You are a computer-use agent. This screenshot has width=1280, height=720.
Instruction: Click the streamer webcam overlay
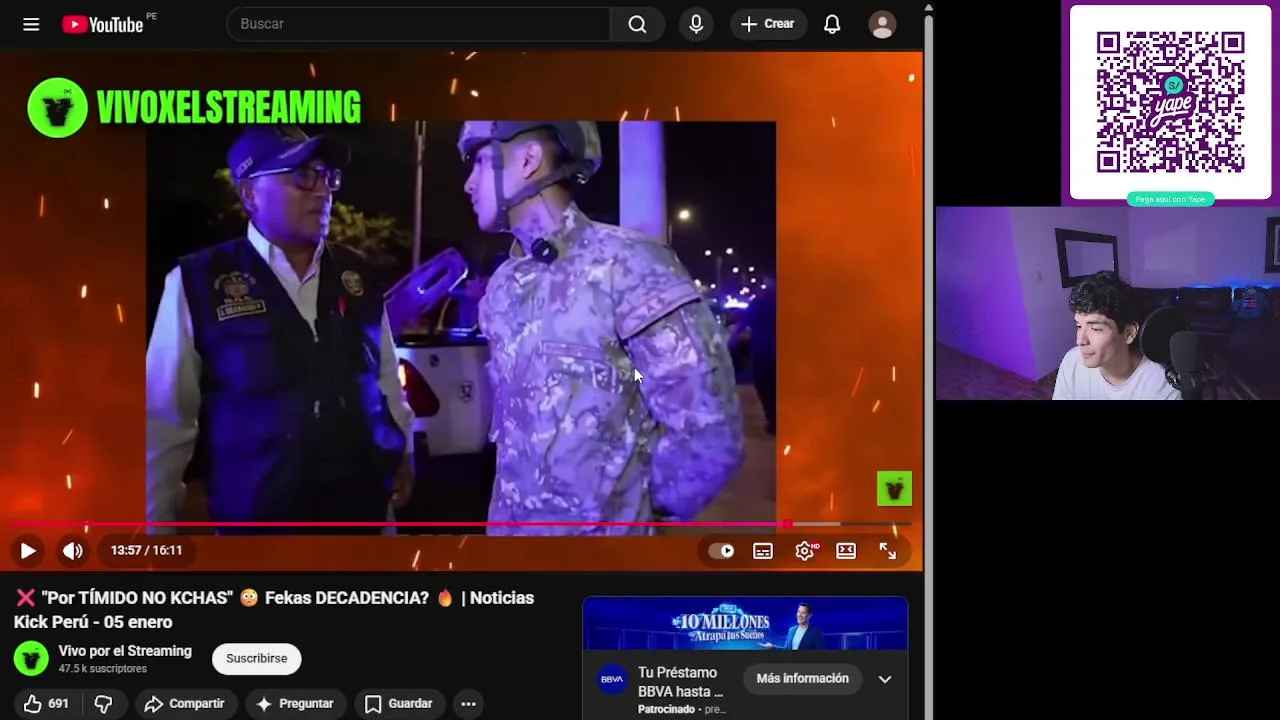pyautogui.click(x=1108, y=303)
